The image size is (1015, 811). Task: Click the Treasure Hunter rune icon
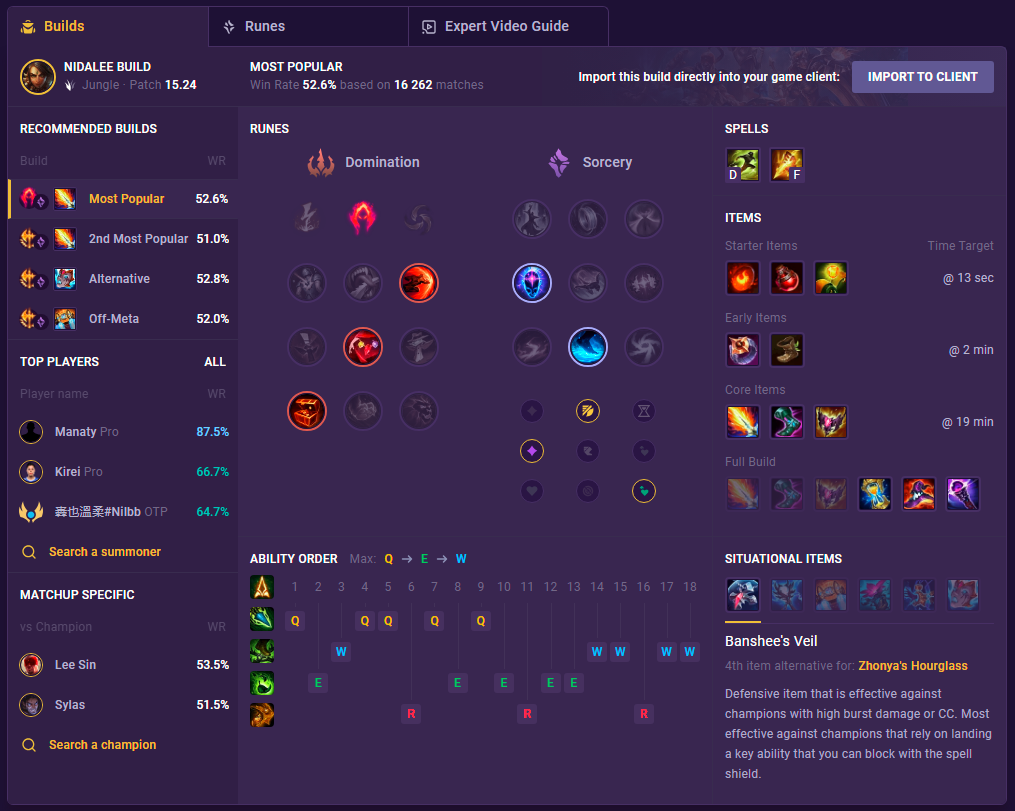(307, 411)
